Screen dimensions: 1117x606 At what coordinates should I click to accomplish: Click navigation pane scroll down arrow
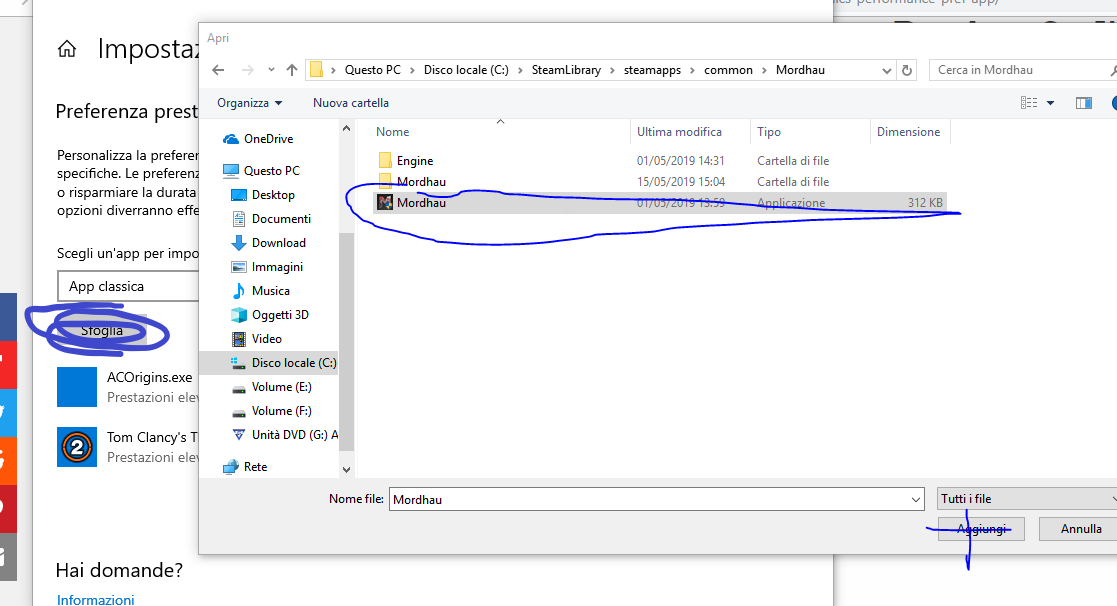click(346, 470)
